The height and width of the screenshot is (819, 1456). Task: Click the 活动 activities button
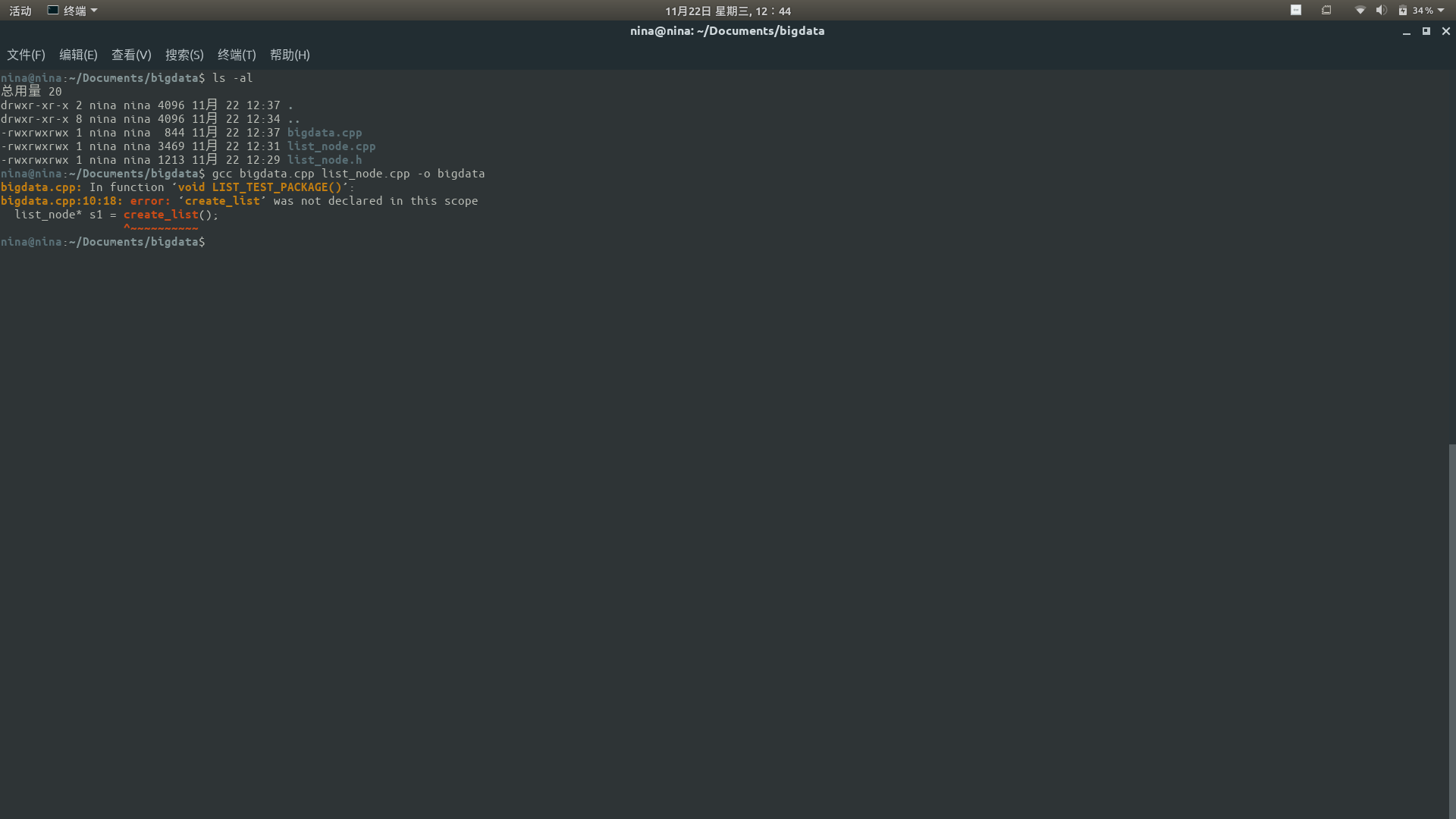tap(20, 11)
